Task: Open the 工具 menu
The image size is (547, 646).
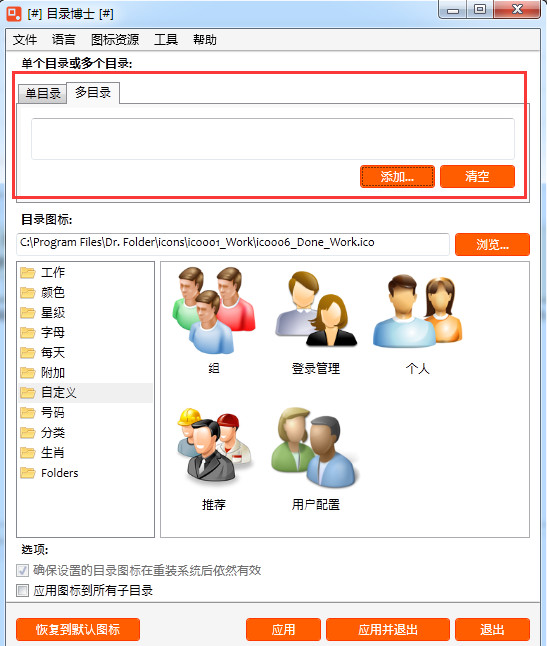Action: pos(166,40)
